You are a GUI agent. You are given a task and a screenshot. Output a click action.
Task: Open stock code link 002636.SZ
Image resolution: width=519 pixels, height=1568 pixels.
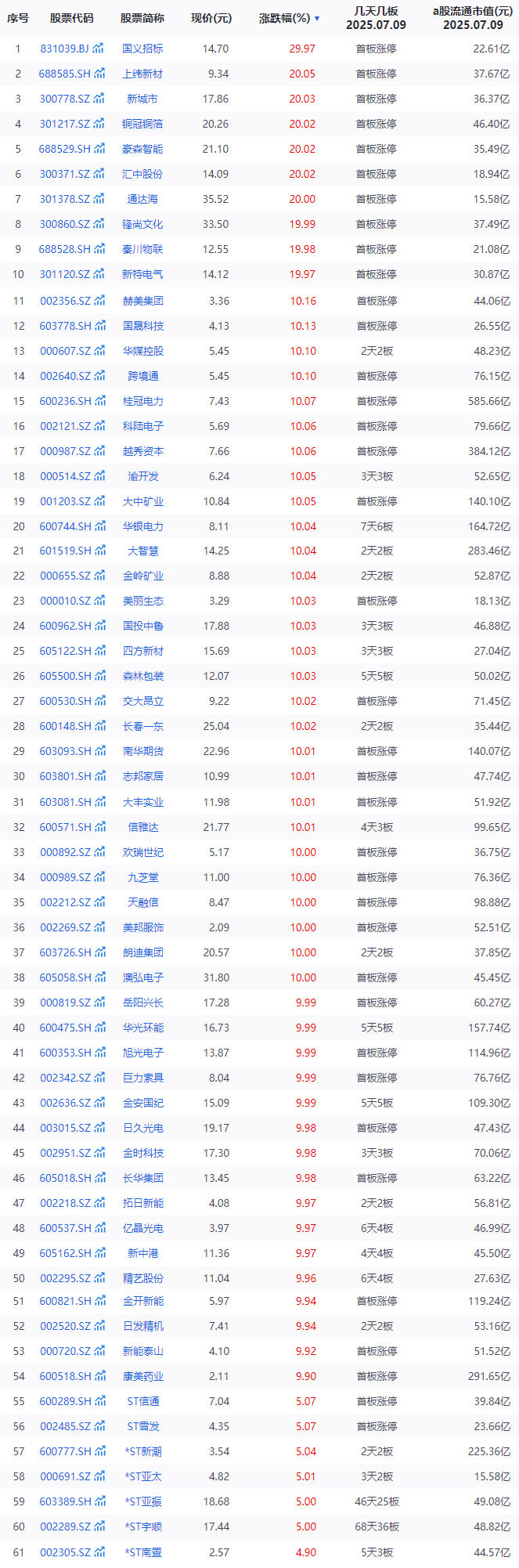[65, 1103]
